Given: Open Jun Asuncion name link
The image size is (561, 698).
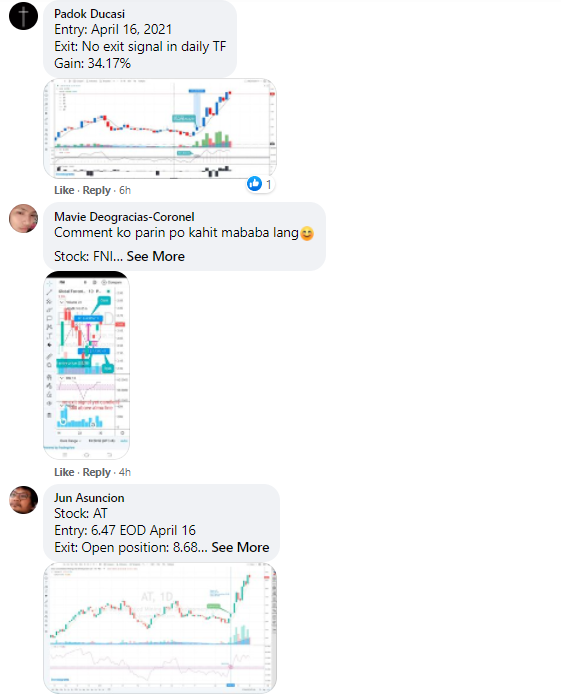Looking at the screenshot, I should (x=89, y=498).
